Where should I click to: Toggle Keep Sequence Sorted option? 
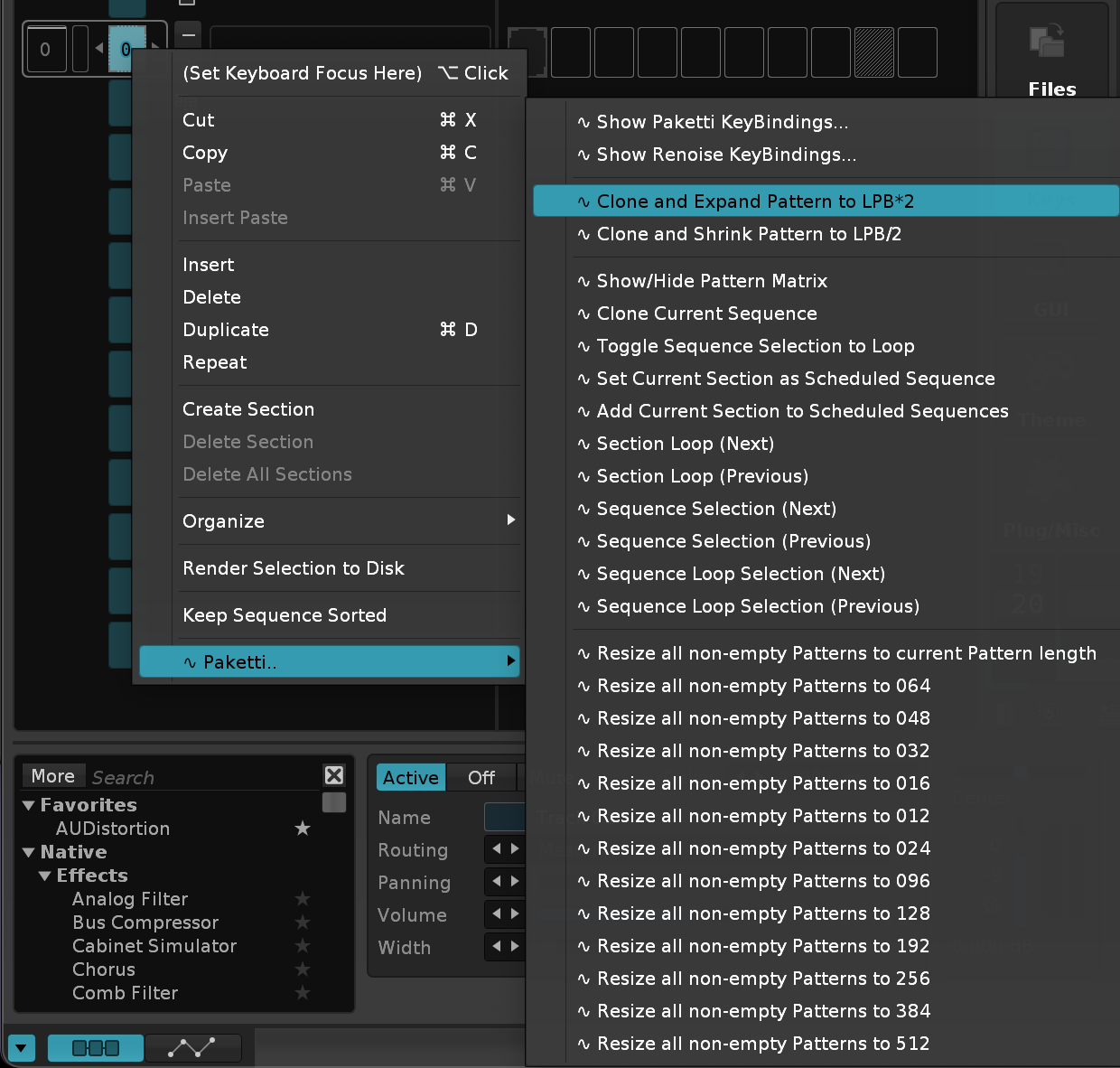[285, 615]
